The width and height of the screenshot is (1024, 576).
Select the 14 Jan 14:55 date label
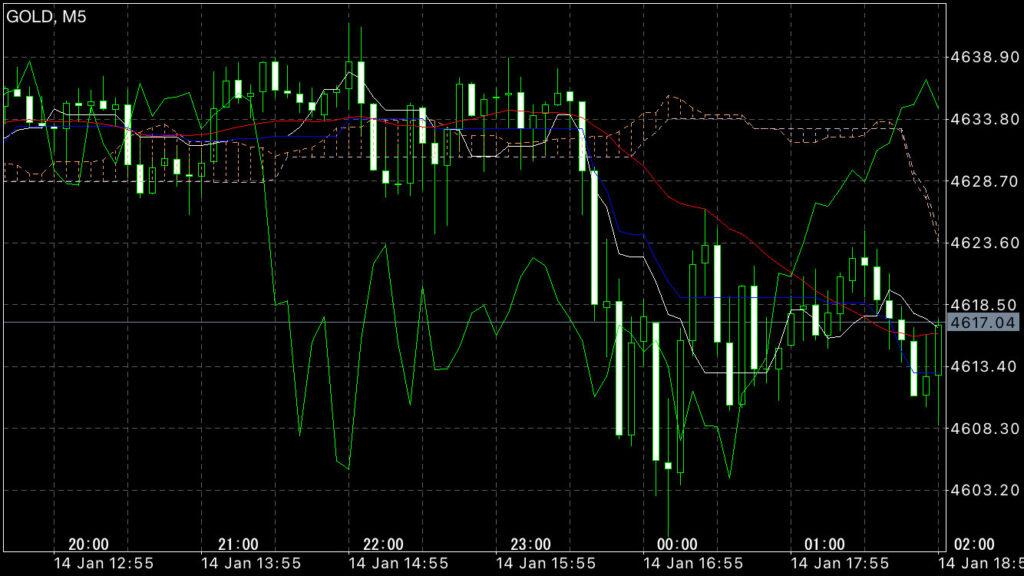[x=397, y=563]
